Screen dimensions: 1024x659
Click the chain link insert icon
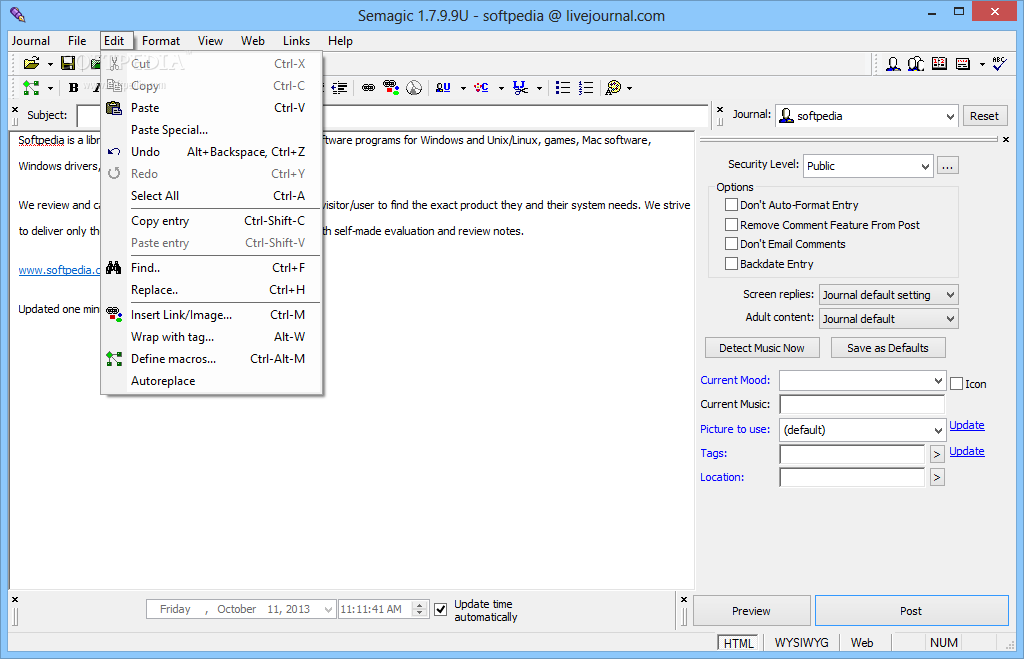[368, 88]
